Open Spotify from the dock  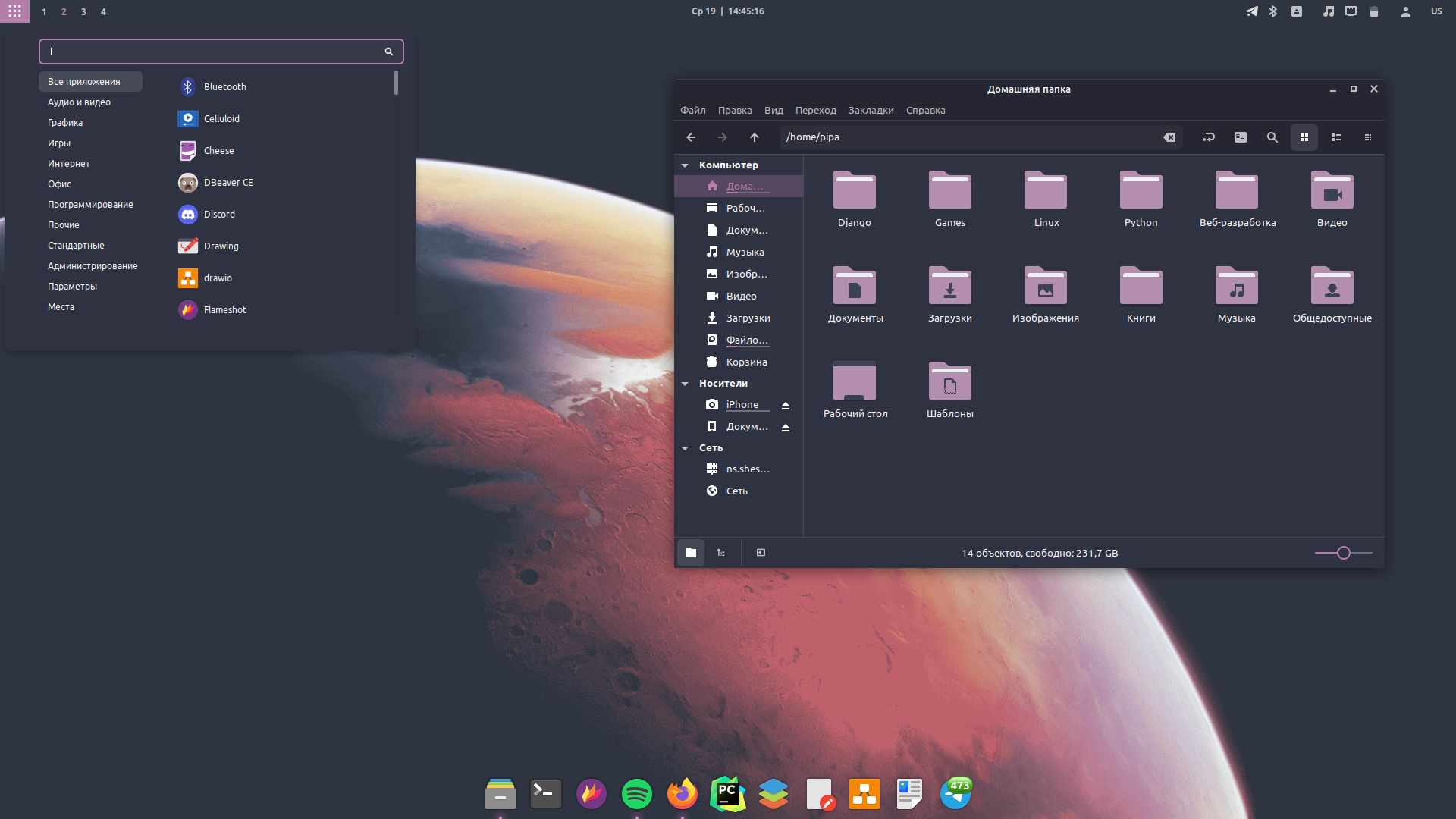click(x=637, y=794)
